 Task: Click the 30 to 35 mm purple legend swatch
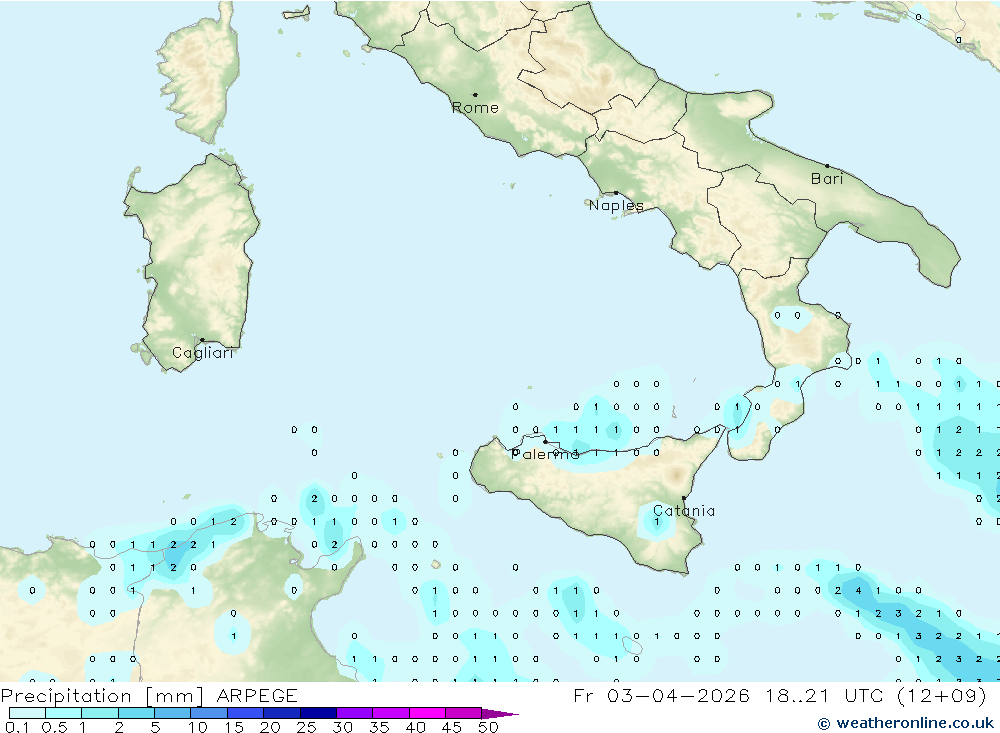click(354, 713)
